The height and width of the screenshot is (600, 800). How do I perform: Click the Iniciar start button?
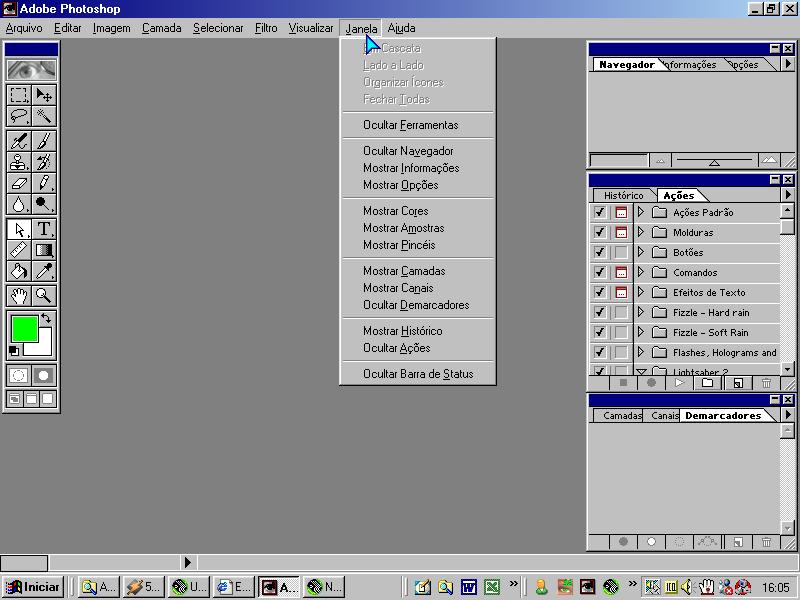coord(32,587)
